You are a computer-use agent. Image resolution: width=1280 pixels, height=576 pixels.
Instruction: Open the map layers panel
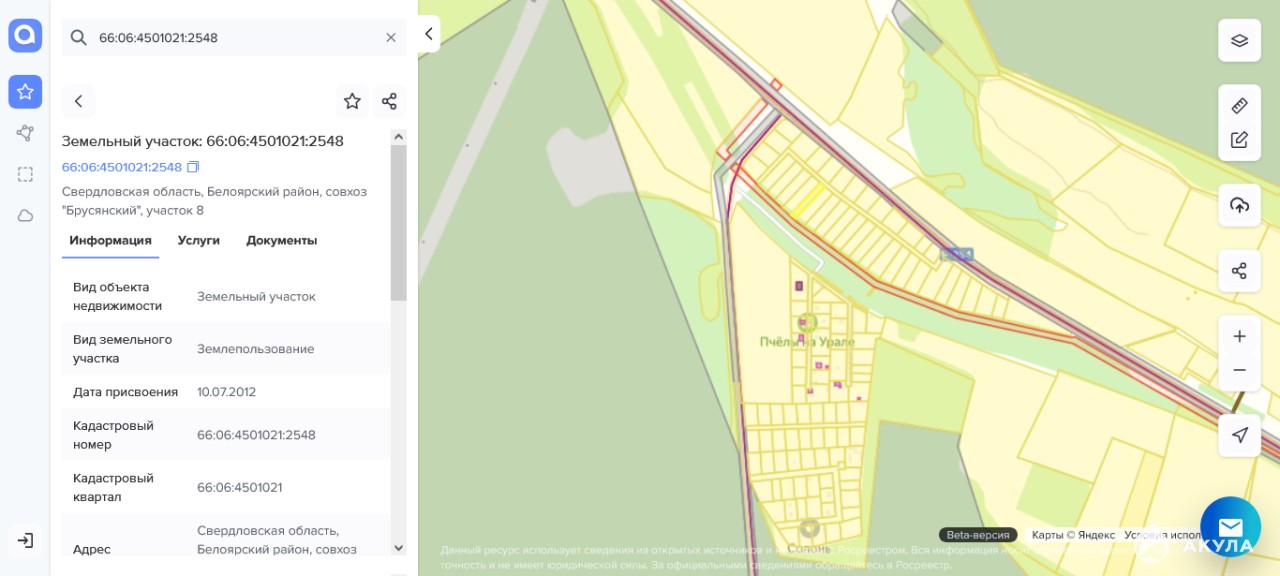click(x=1239, y=41)
